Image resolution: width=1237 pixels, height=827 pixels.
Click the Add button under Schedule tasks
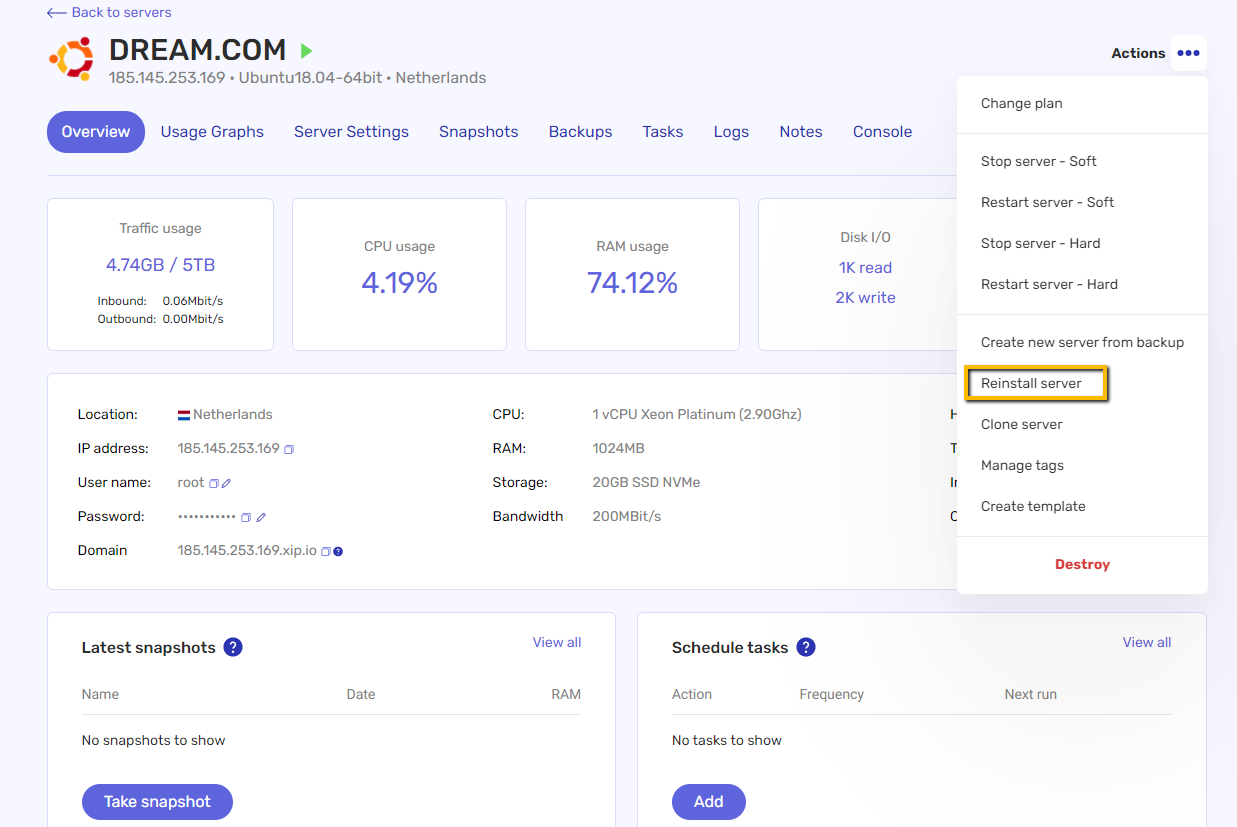709,802
